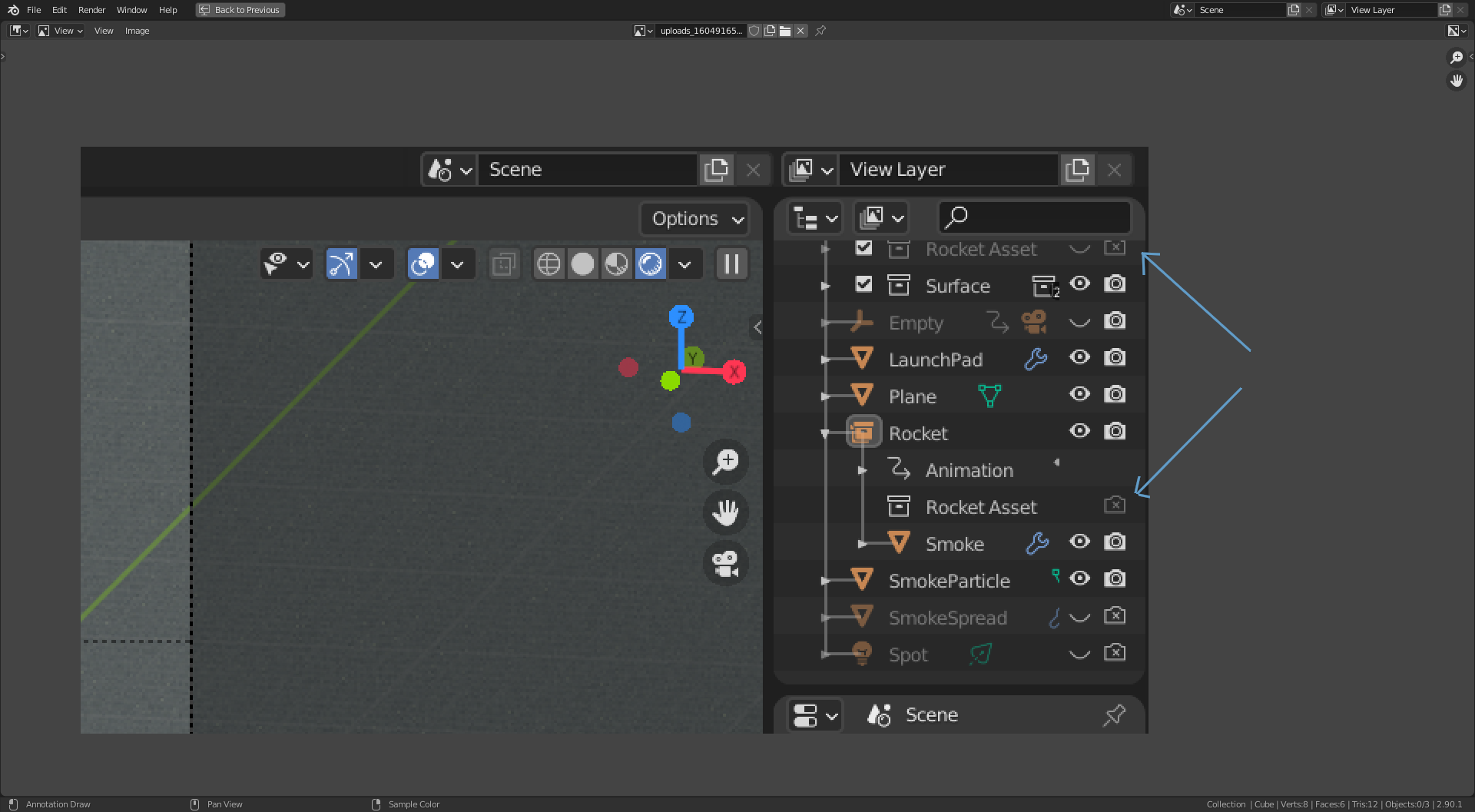Click the blue Z axis ball in displayed image
This screenshot has width=1475, height=812.
point(681,317)
